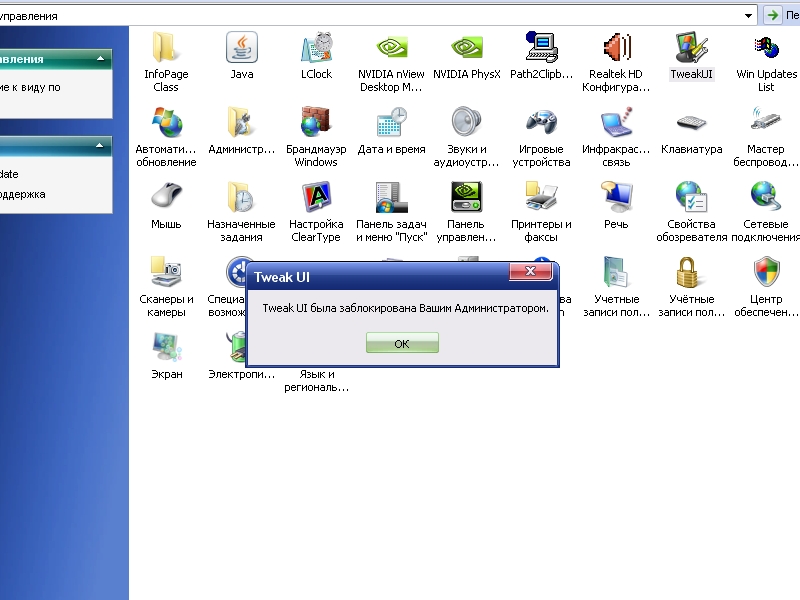
Task: Select the TweakUI icon
Action: tap(691, 47)
